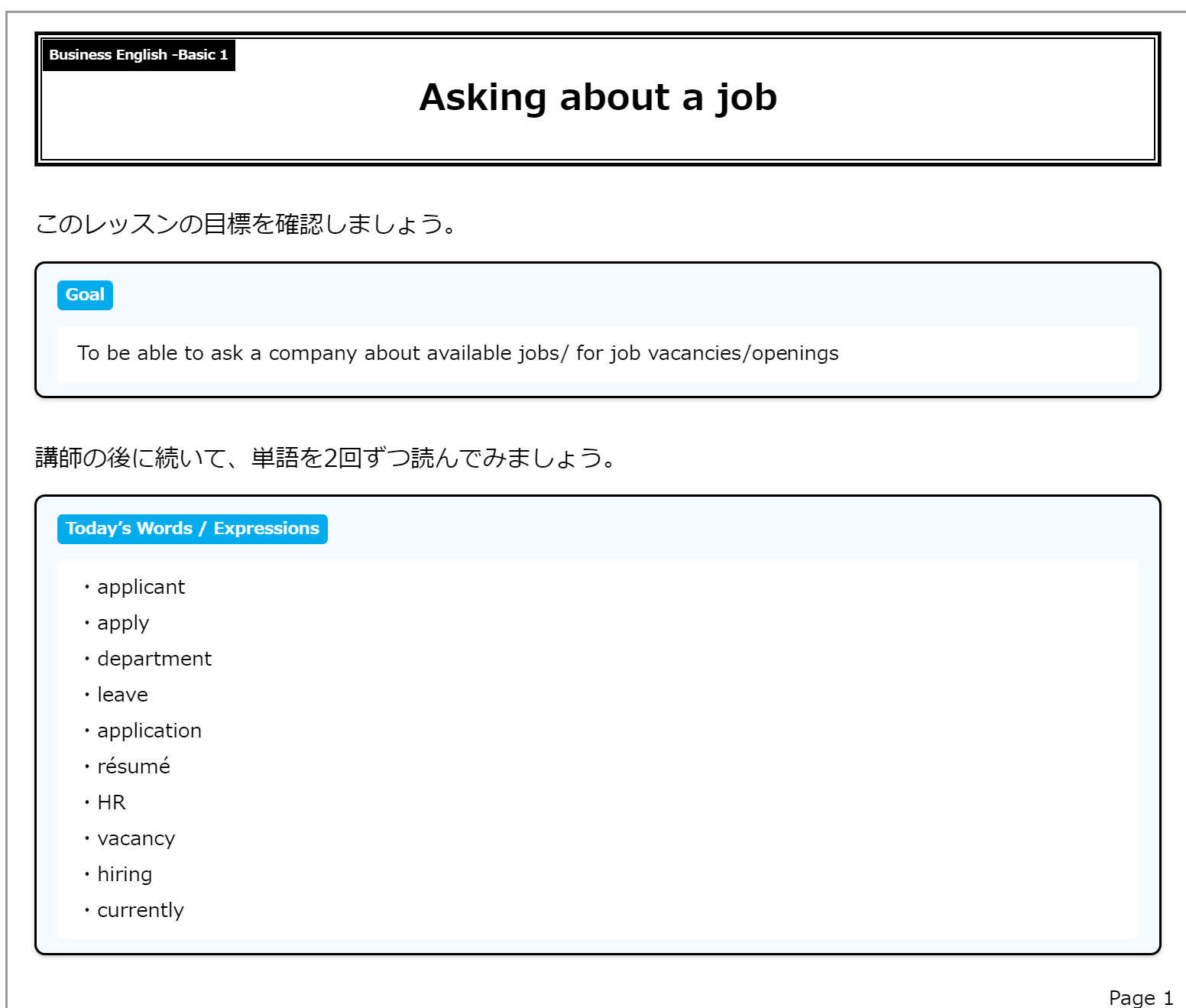Click the word "applicant" in the list
1186x1008 pixels.
(141, 587)
